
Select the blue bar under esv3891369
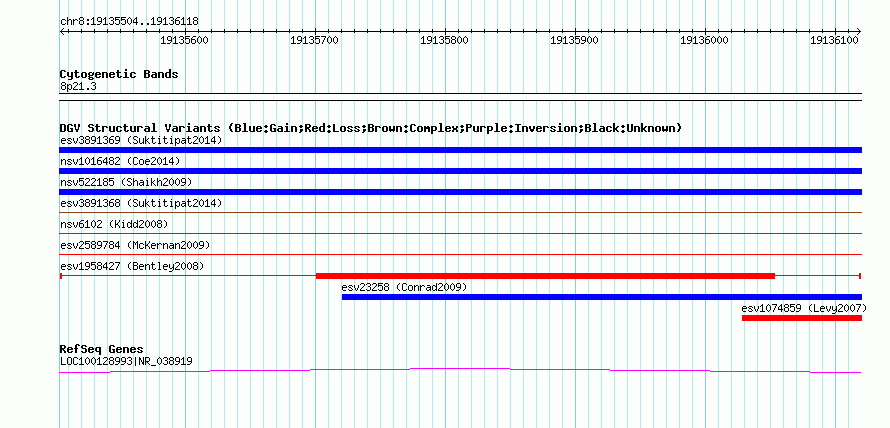coord(460,150)
